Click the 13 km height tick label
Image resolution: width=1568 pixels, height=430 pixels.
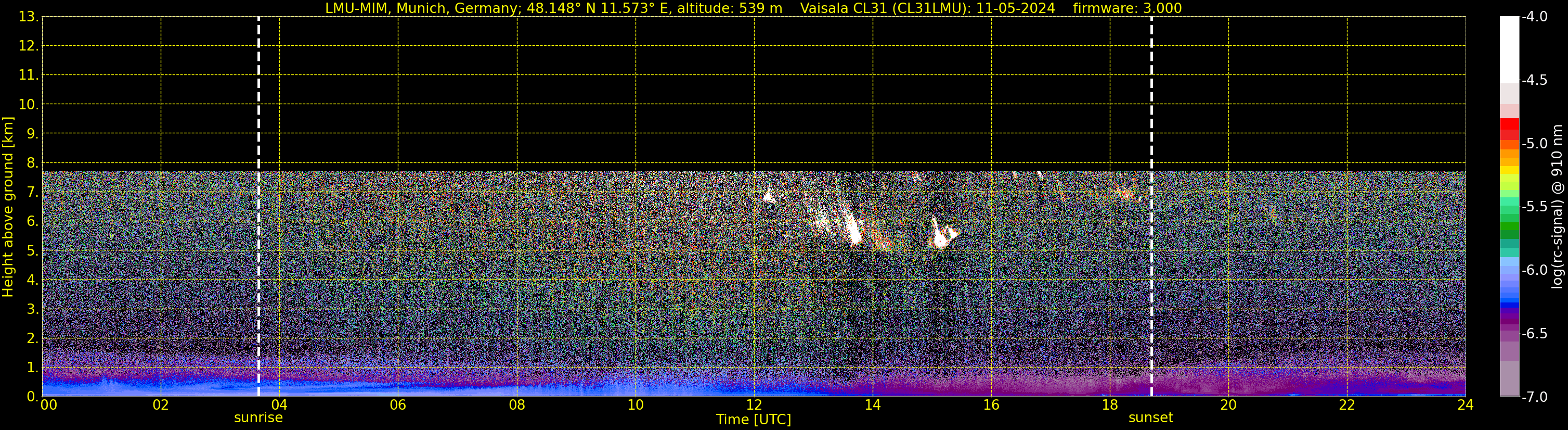(x=28, y=17)
